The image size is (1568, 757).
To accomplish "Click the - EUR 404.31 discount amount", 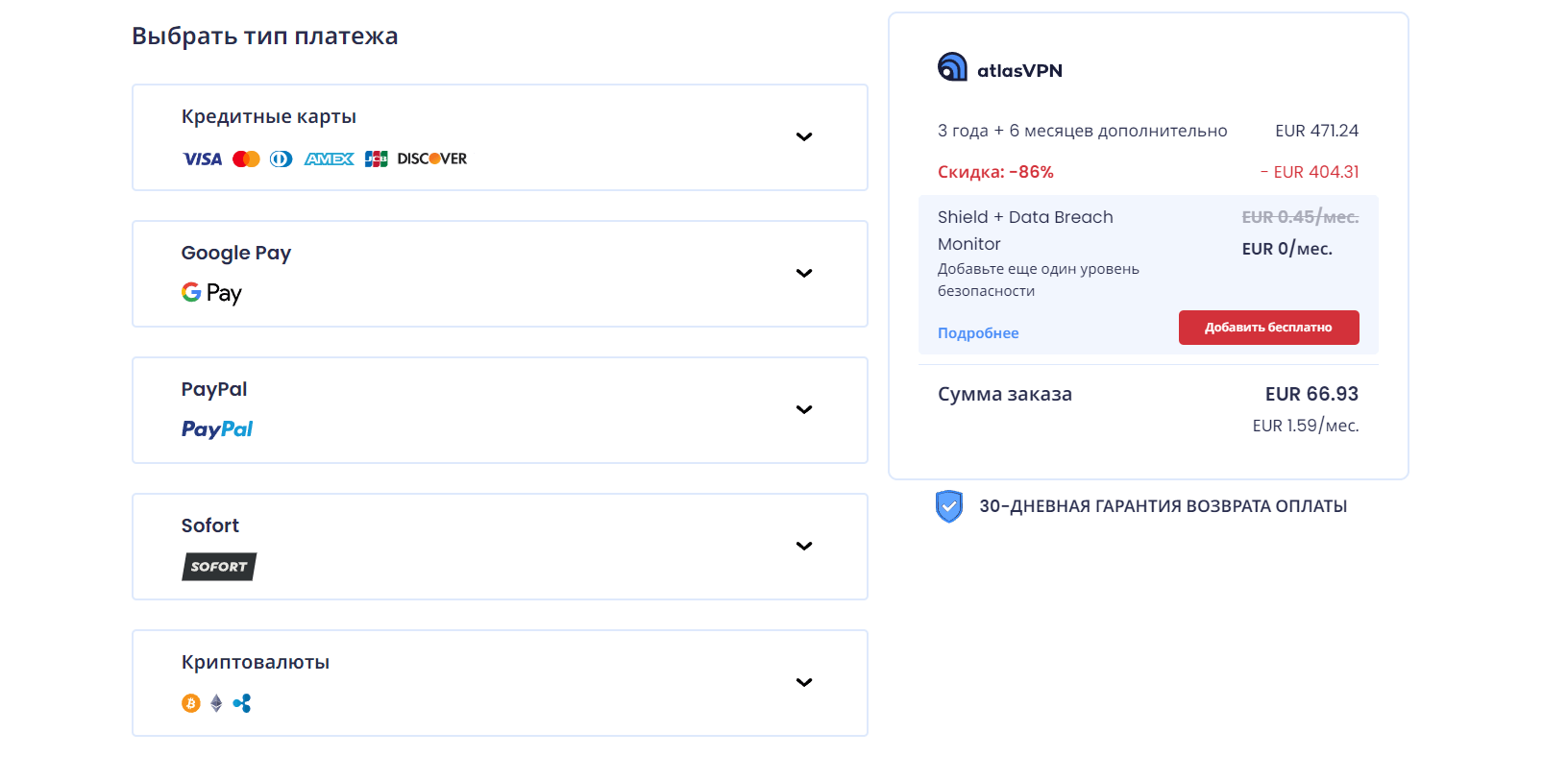I will click(x=1310, y=172).
